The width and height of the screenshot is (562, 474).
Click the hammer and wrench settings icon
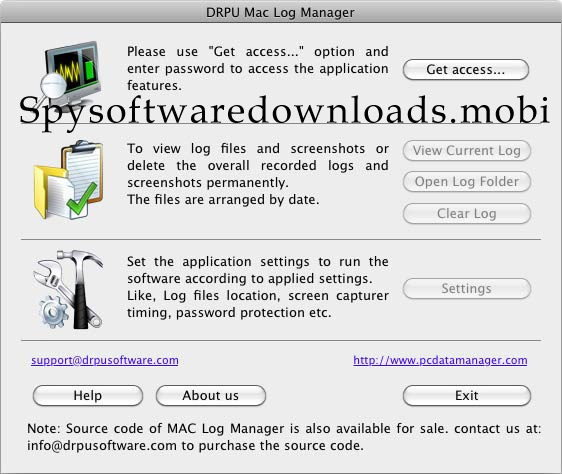[68, 289]
